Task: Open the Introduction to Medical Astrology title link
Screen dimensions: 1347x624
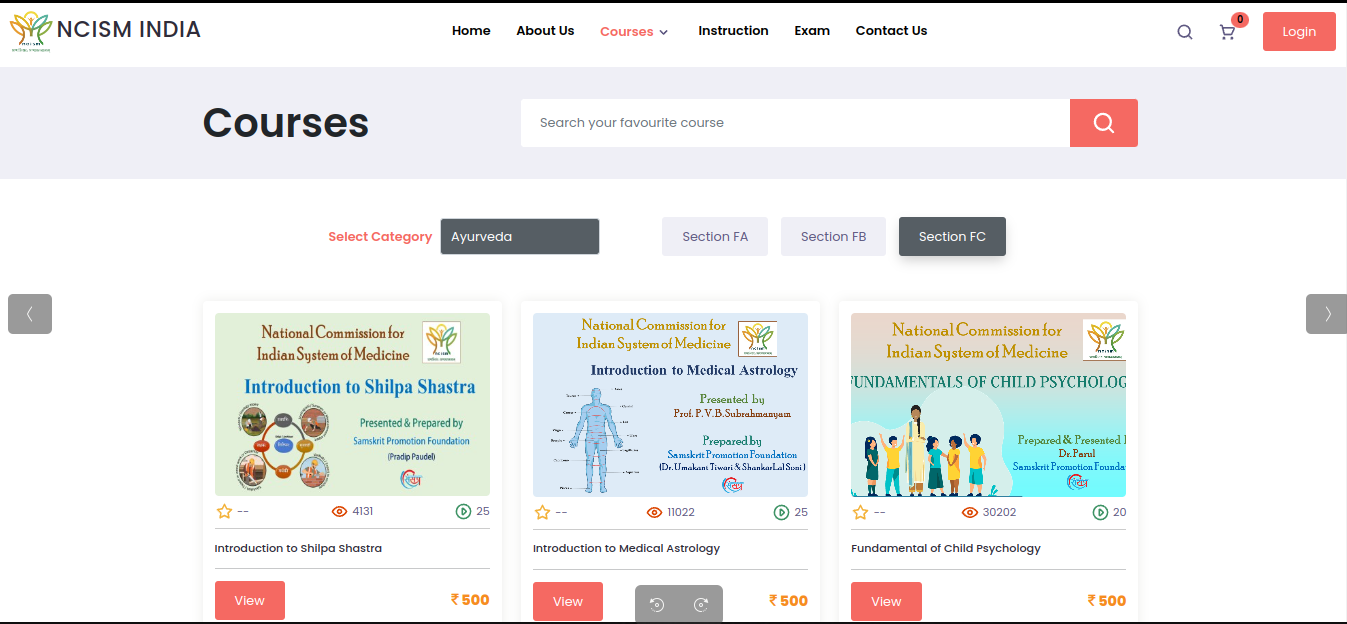Action: click(626, 548)
